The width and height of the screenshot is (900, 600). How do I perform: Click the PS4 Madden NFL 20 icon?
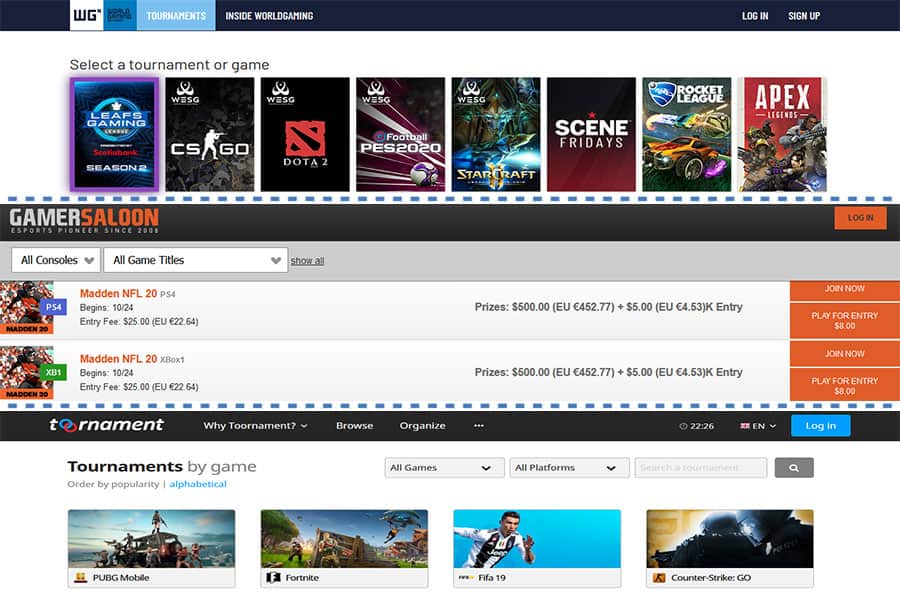tap(27, 307)
